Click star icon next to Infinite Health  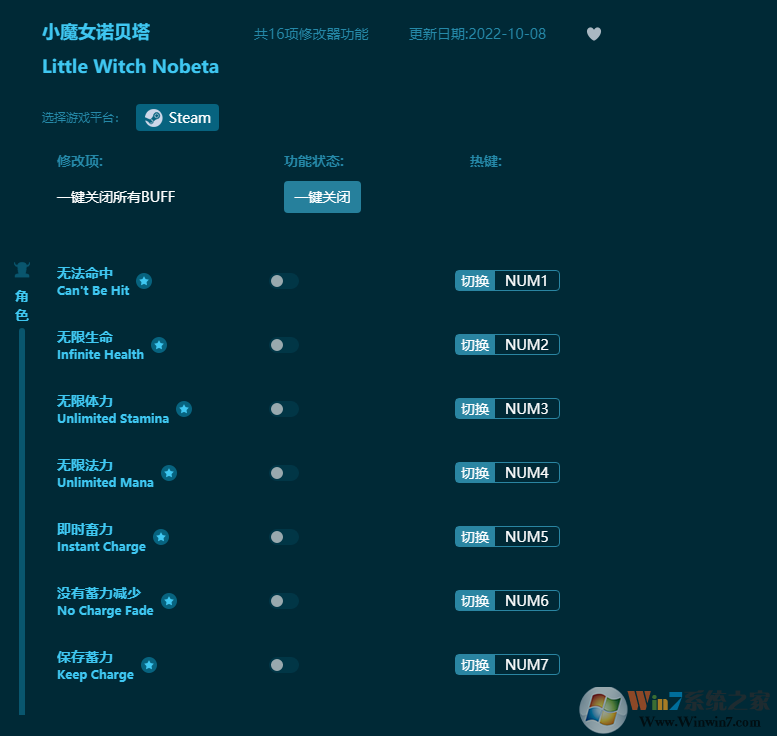(159, 345)
